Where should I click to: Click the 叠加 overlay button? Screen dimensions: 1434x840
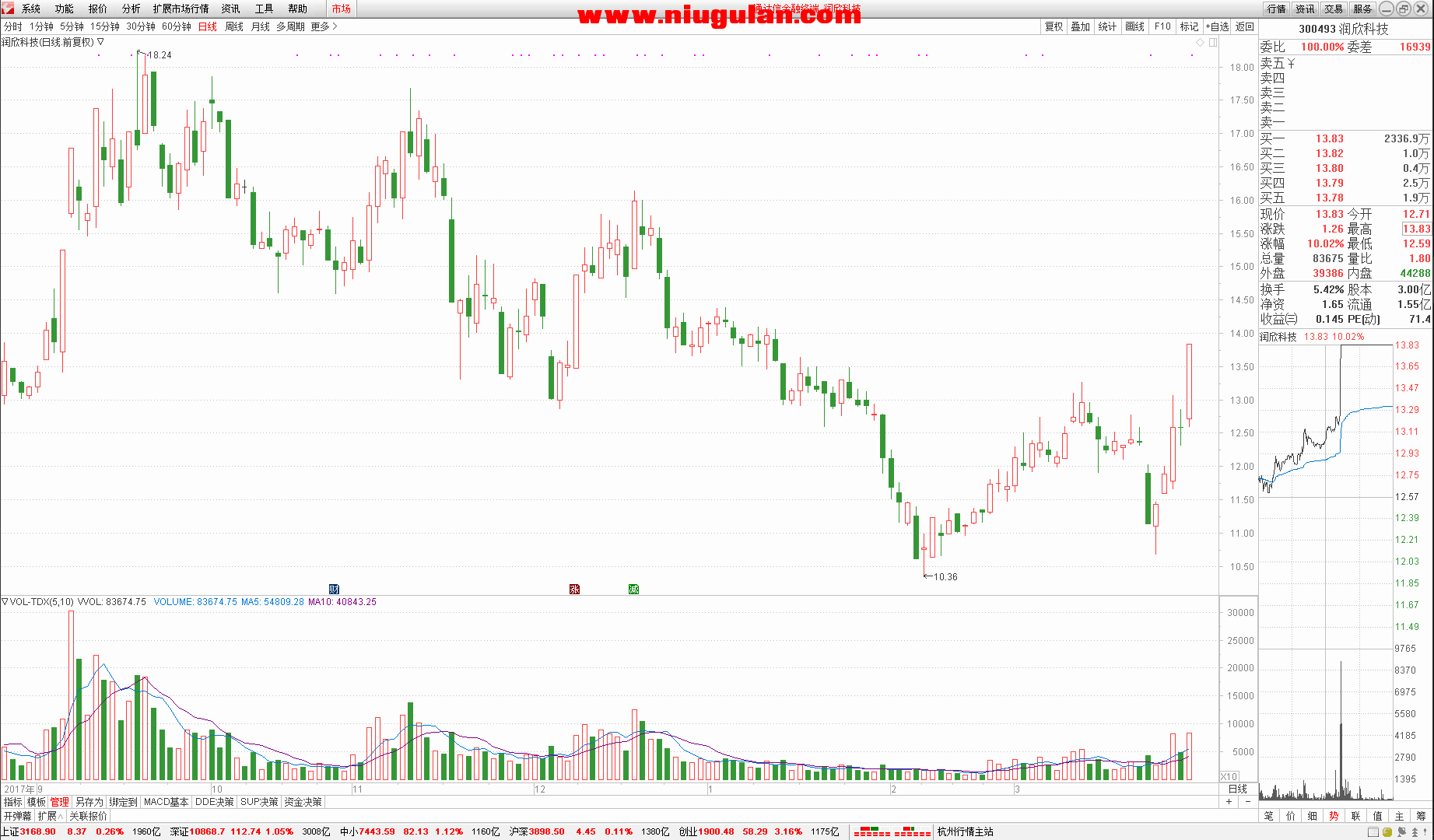[1081, 26]
